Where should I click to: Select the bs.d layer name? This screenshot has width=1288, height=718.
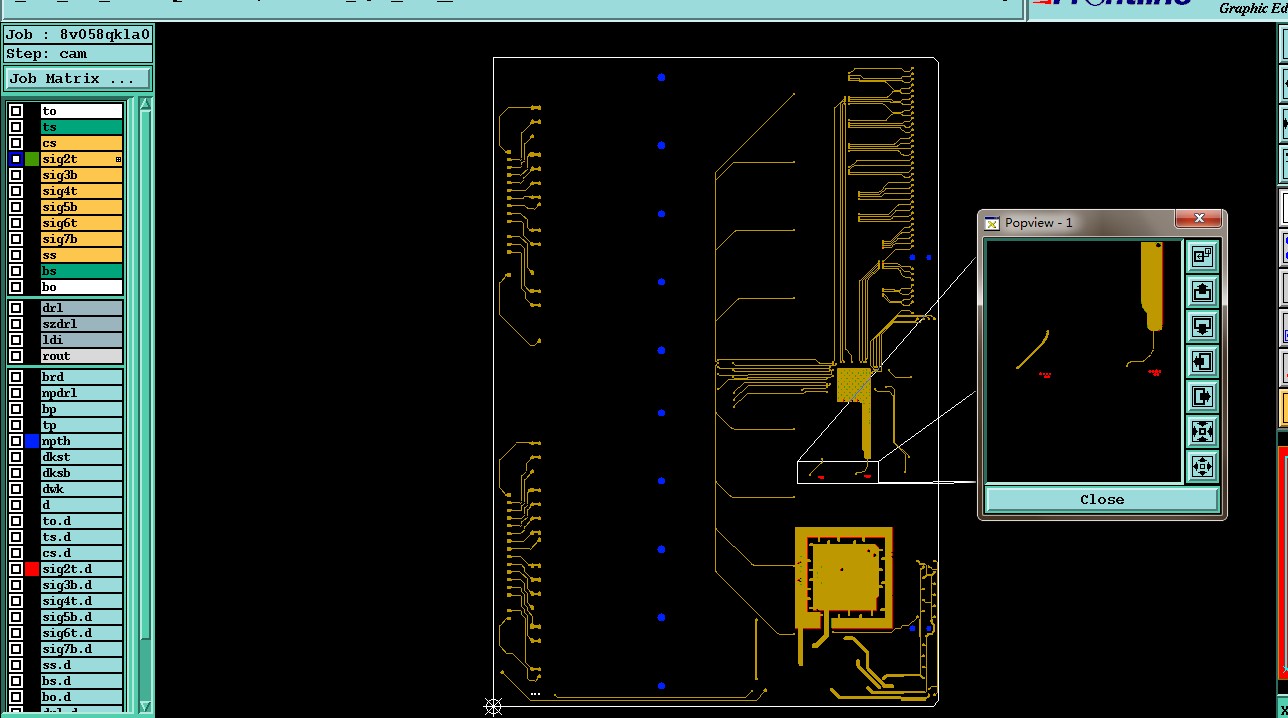click(82, 681)
